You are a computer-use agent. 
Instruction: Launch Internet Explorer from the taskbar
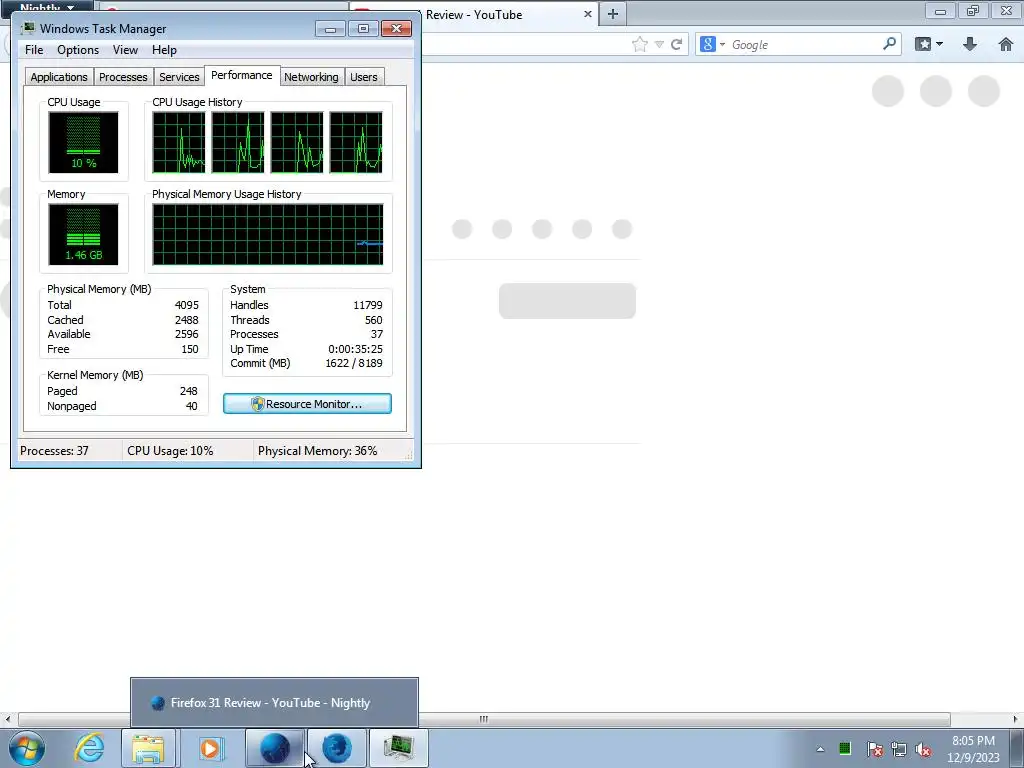89,748
